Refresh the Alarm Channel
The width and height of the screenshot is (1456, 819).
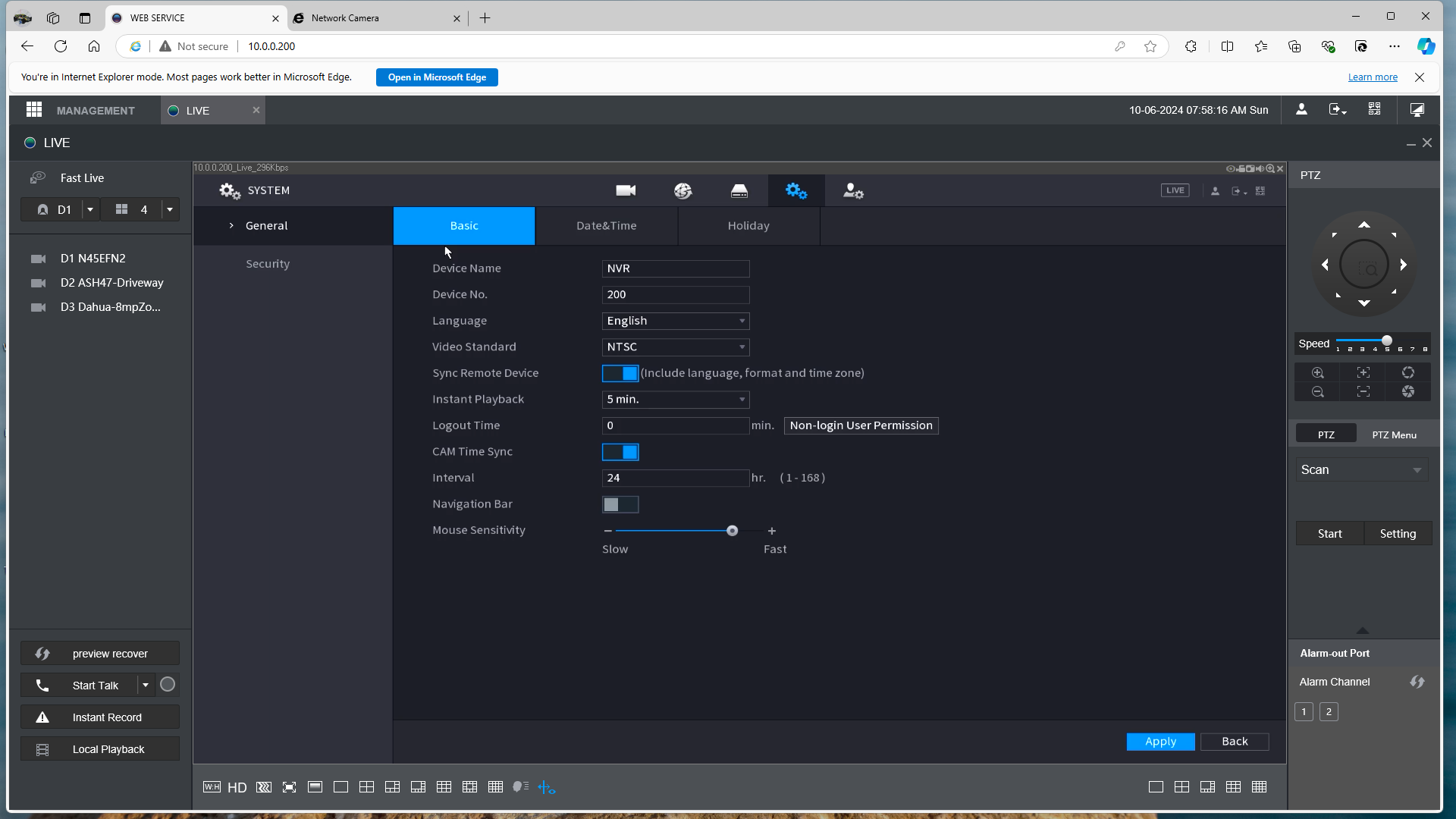tap(1417, 682)
